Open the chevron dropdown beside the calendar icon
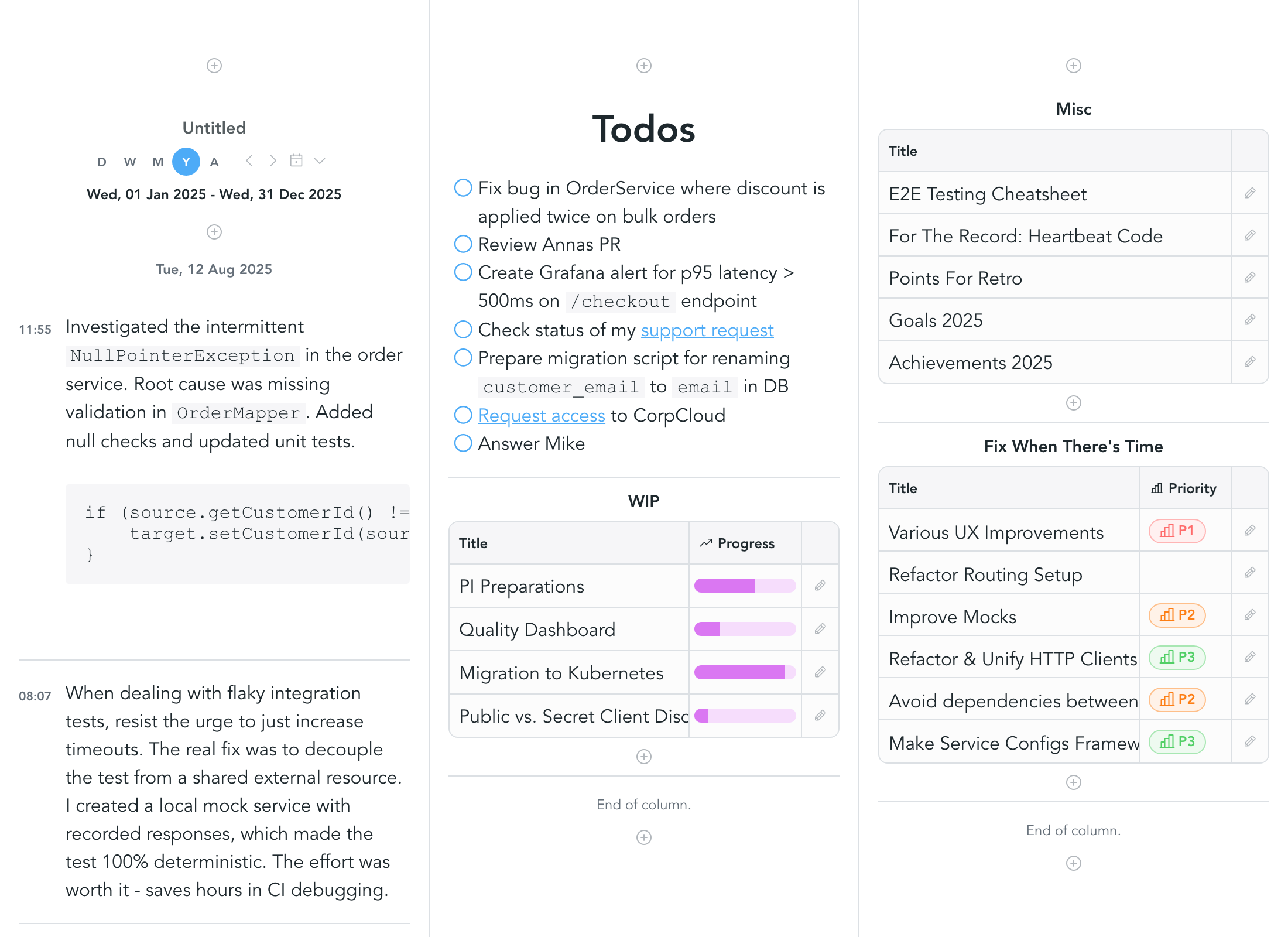 [x=319, y=161]
